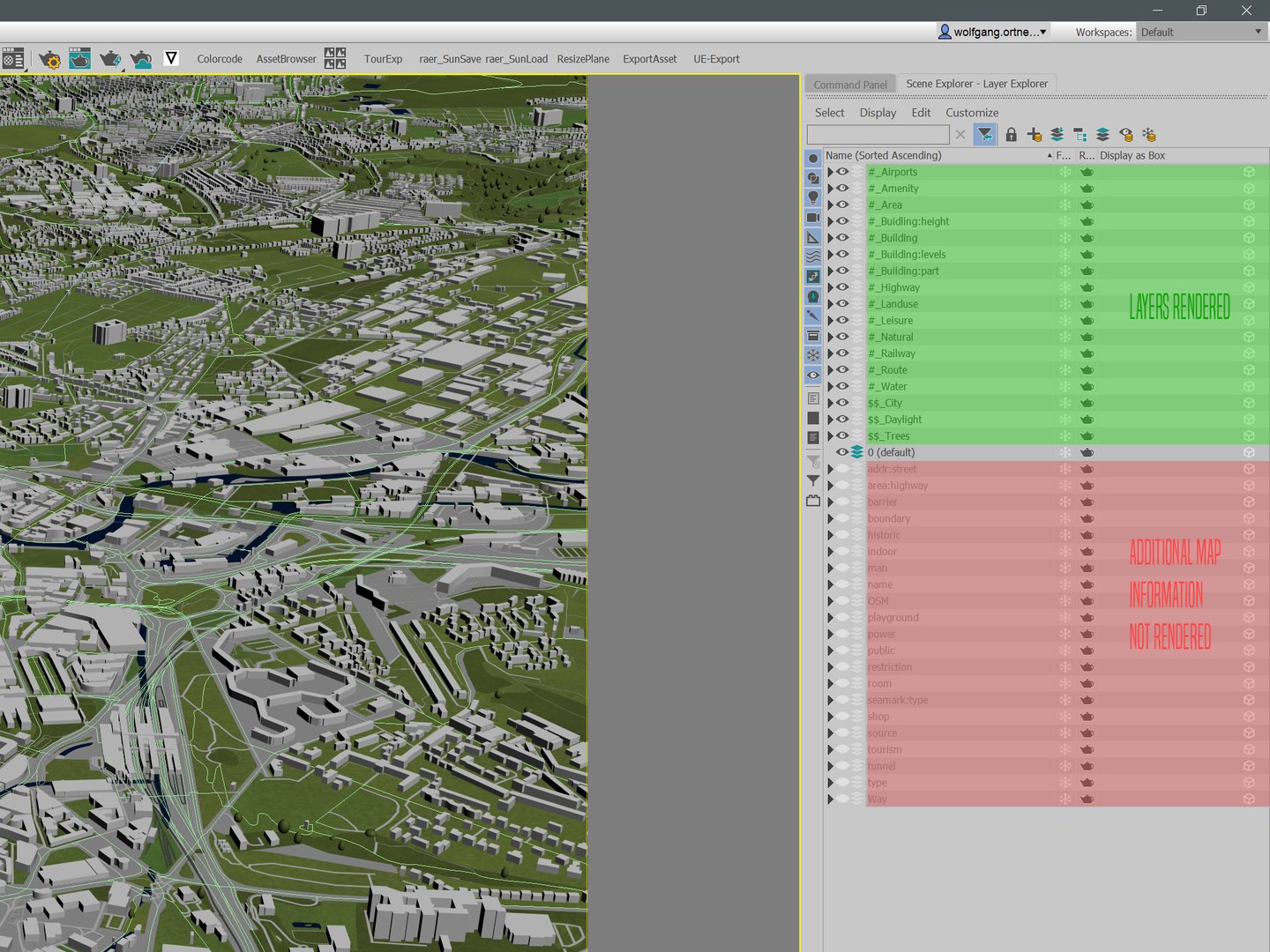This screenshot has width=1270, height=952.
Task: Sort by Name (Sorted Ascending) column header
Action: tap(938, 155)
